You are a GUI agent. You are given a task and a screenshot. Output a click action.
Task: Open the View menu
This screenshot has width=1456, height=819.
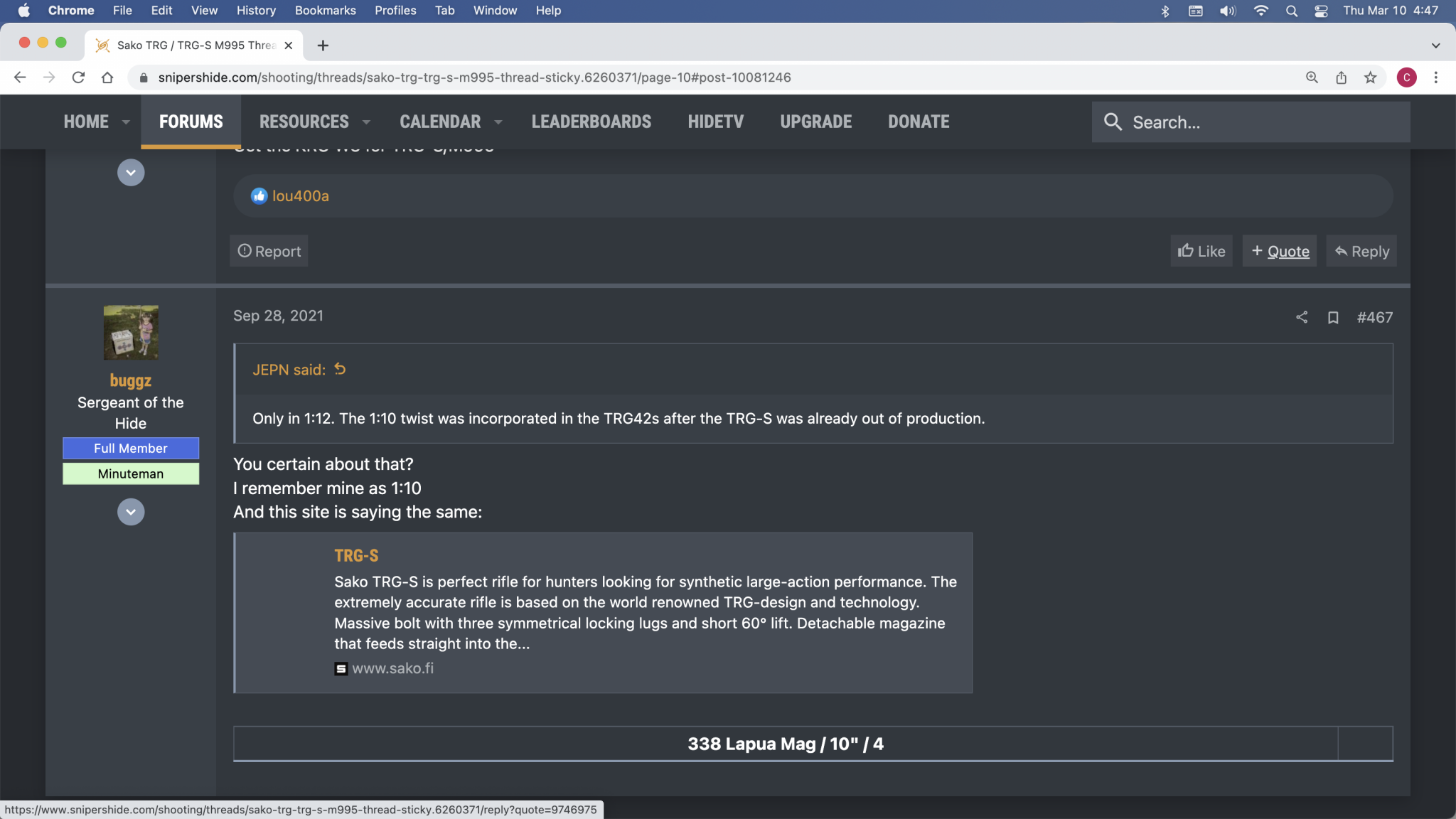204,11
